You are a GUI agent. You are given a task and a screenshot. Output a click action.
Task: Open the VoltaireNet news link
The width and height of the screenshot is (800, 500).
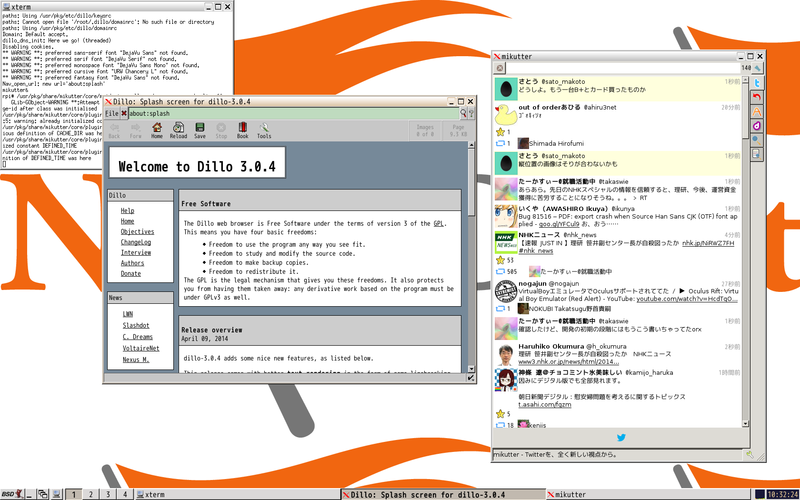(141, 348)
